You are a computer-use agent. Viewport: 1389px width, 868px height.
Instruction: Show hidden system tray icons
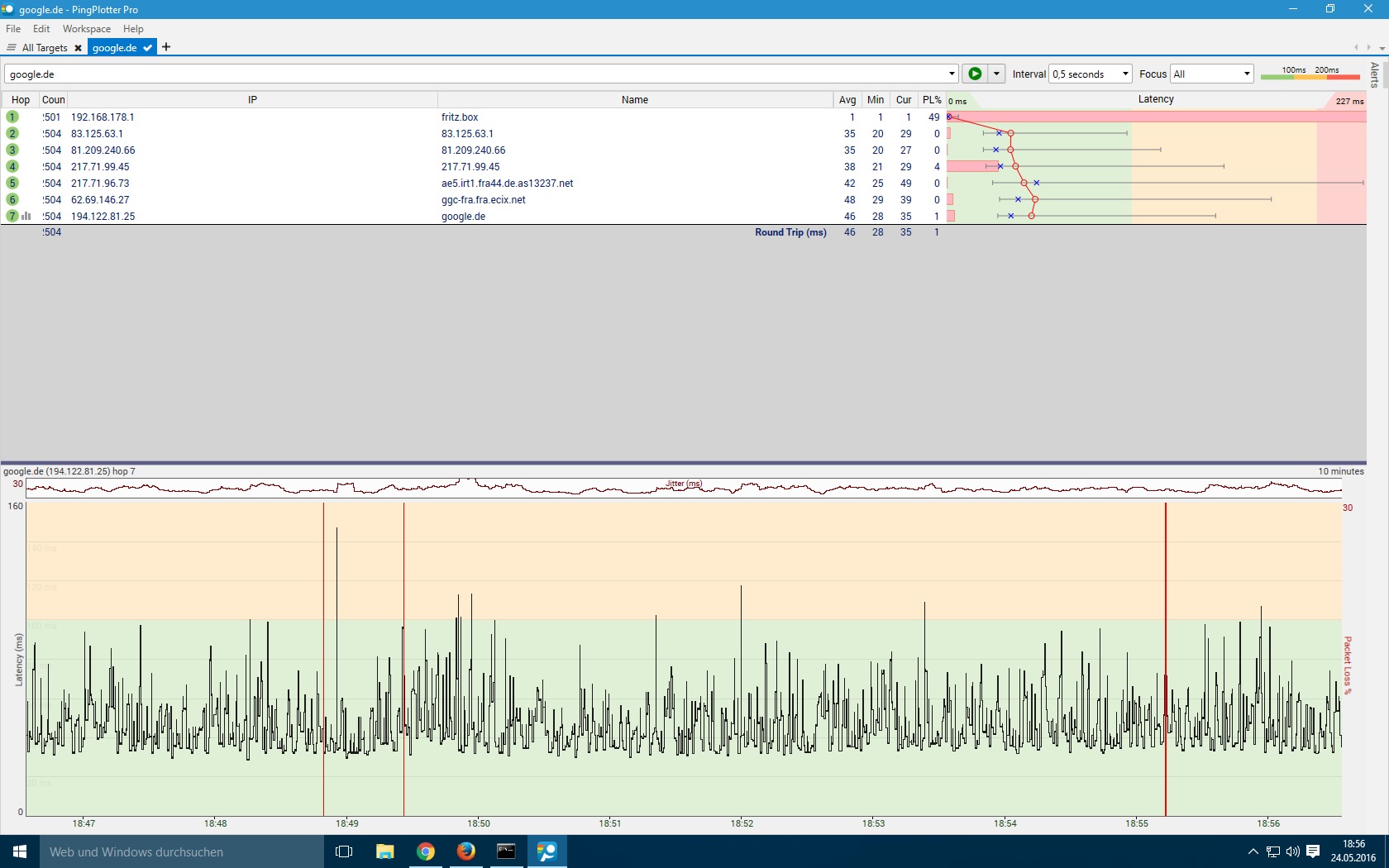pos(1253,851)
